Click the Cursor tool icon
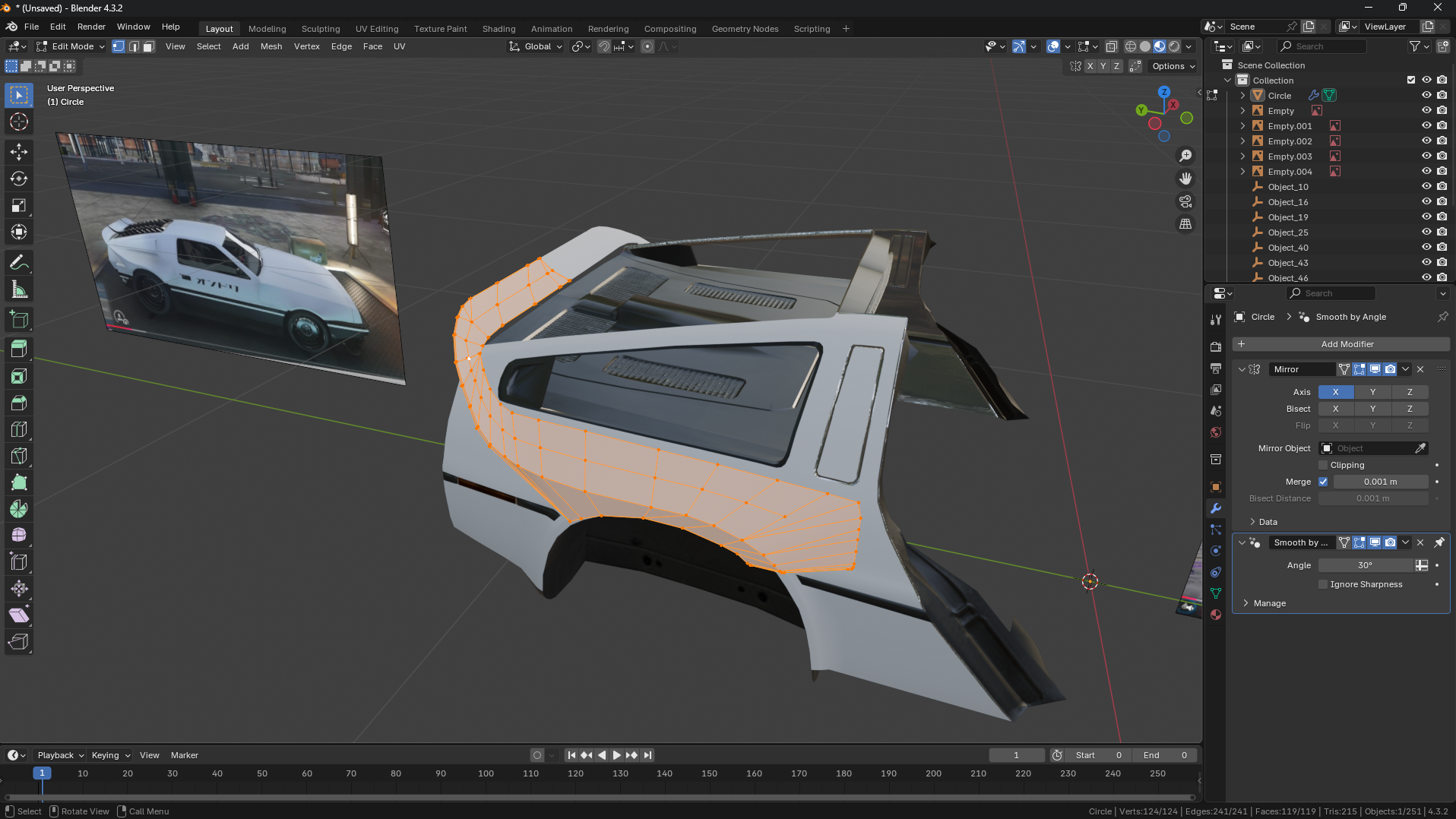Image resolution: width=1456 pixels, height=819 pixels. point(19,122)
